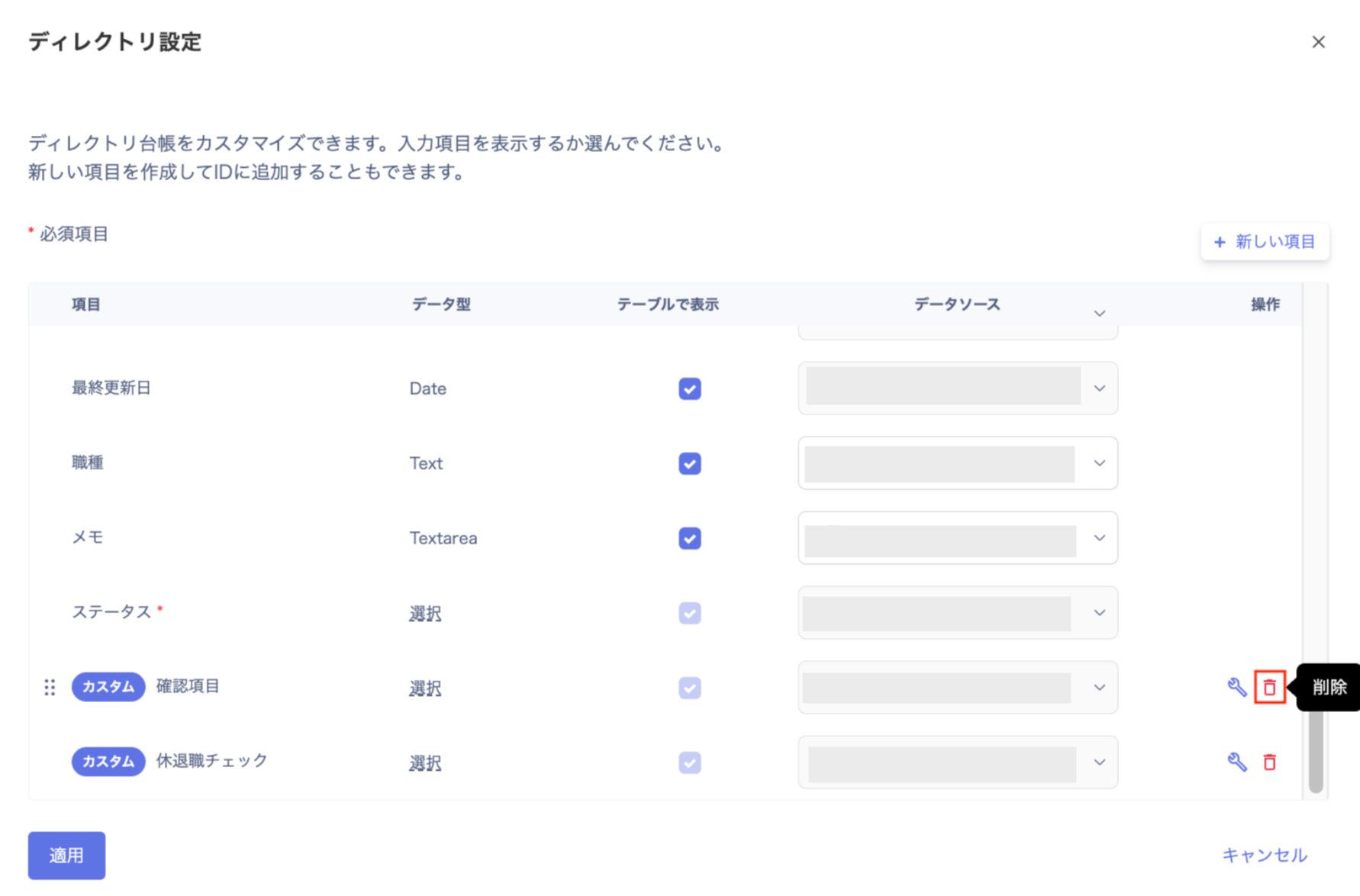Click the Textarea data type cell
1360x896 pixels.
click(443, 538)
